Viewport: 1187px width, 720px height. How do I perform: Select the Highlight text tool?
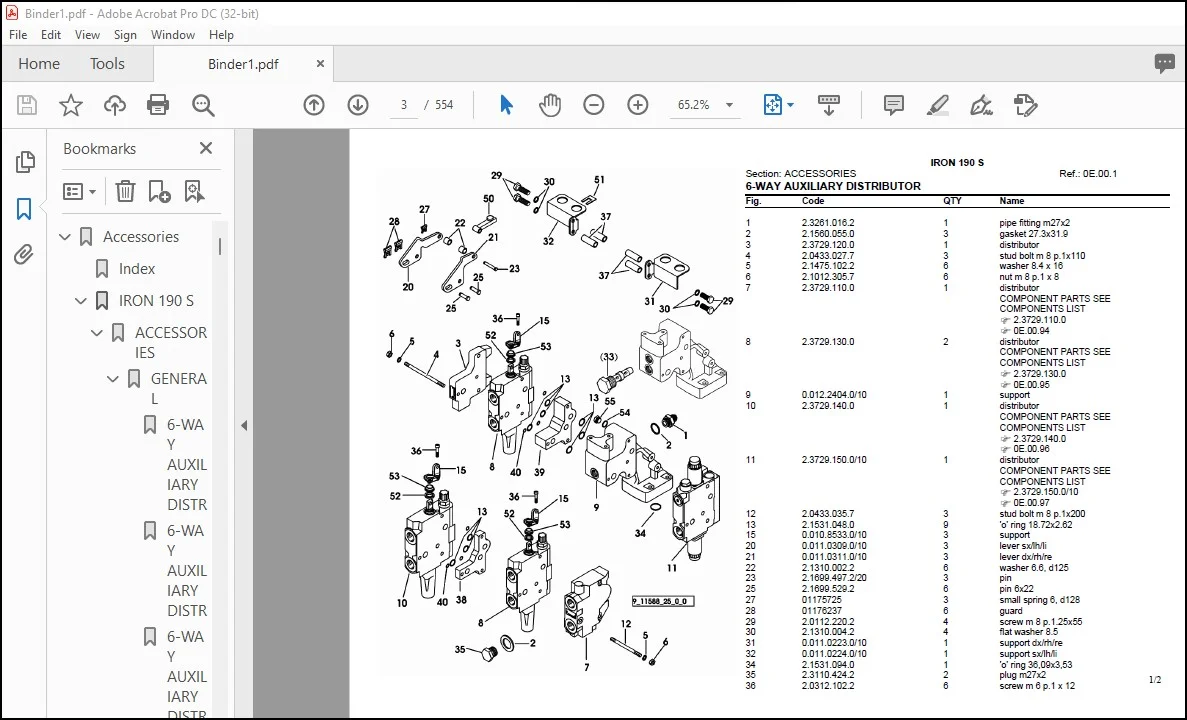pos(938,104)
